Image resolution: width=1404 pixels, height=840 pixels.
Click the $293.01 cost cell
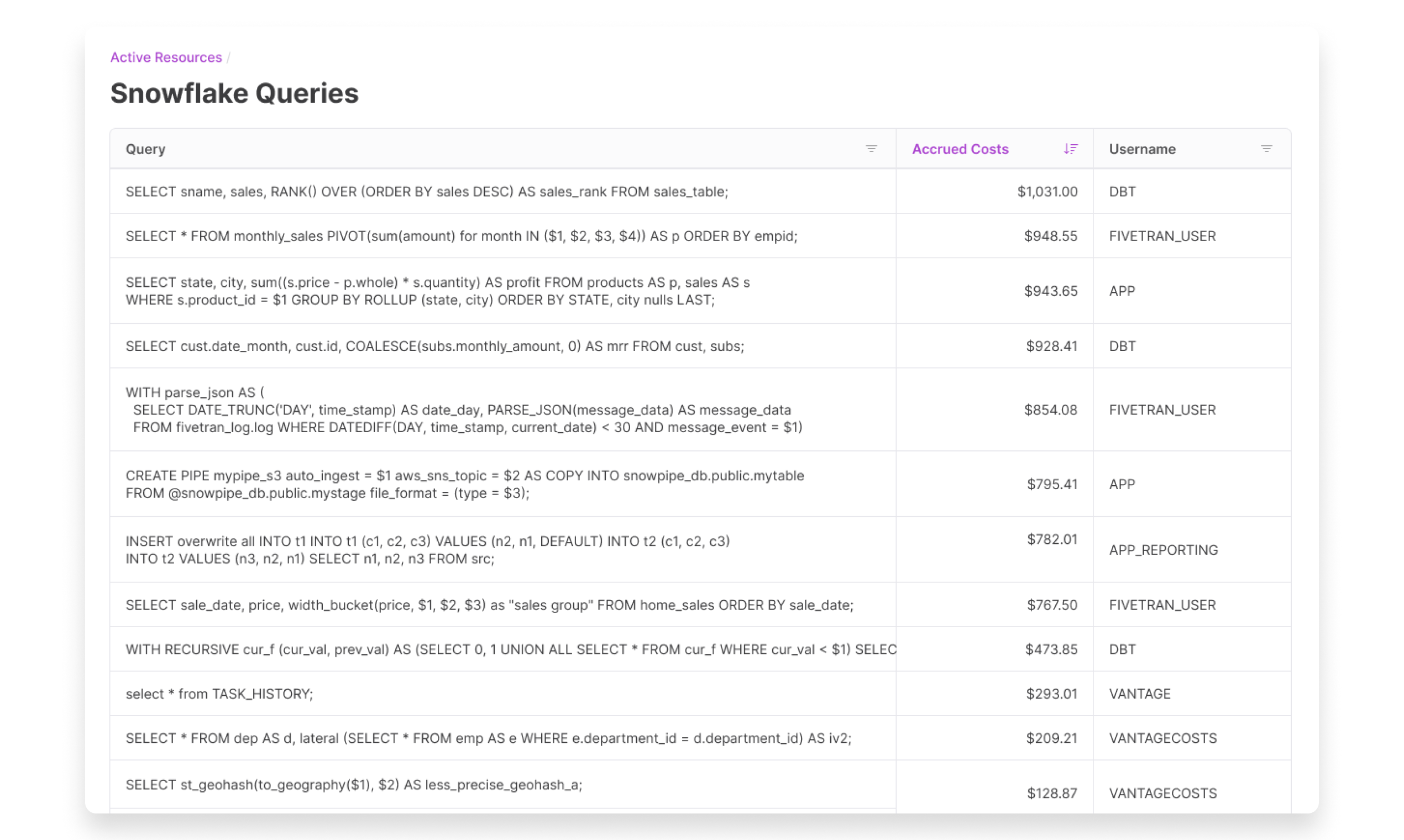[x=1052, y=694]
